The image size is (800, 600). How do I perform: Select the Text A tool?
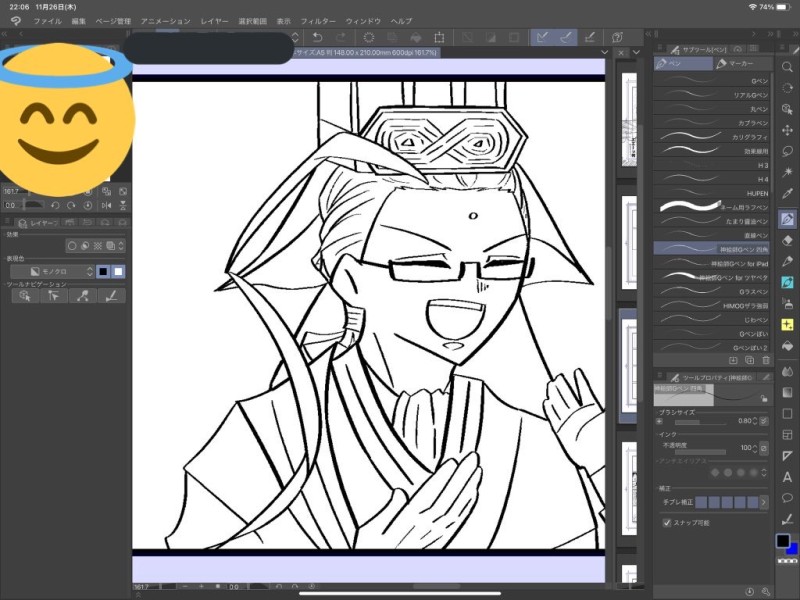pos(787,477)
